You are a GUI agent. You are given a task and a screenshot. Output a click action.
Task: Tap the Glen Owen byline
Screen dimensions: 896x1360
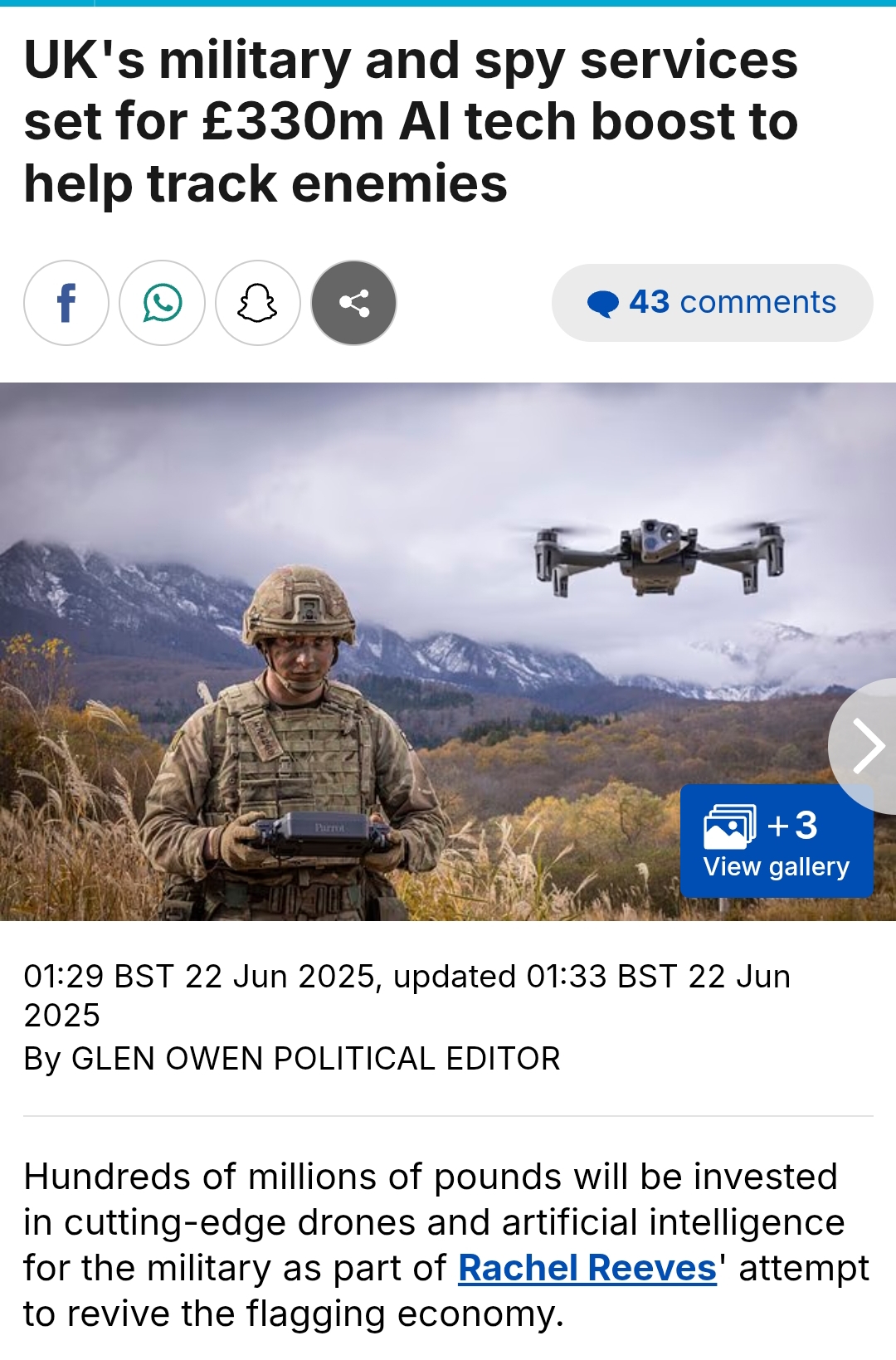click(292, 1059)
